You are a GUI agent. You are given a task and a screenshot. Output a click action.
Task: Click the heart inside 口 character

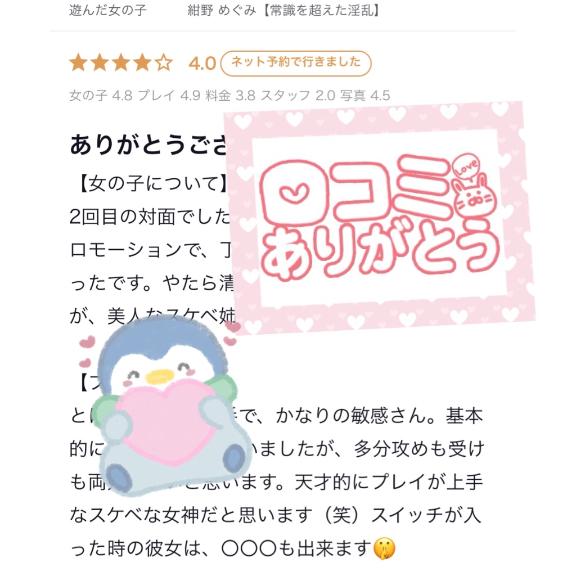point(295,192)
